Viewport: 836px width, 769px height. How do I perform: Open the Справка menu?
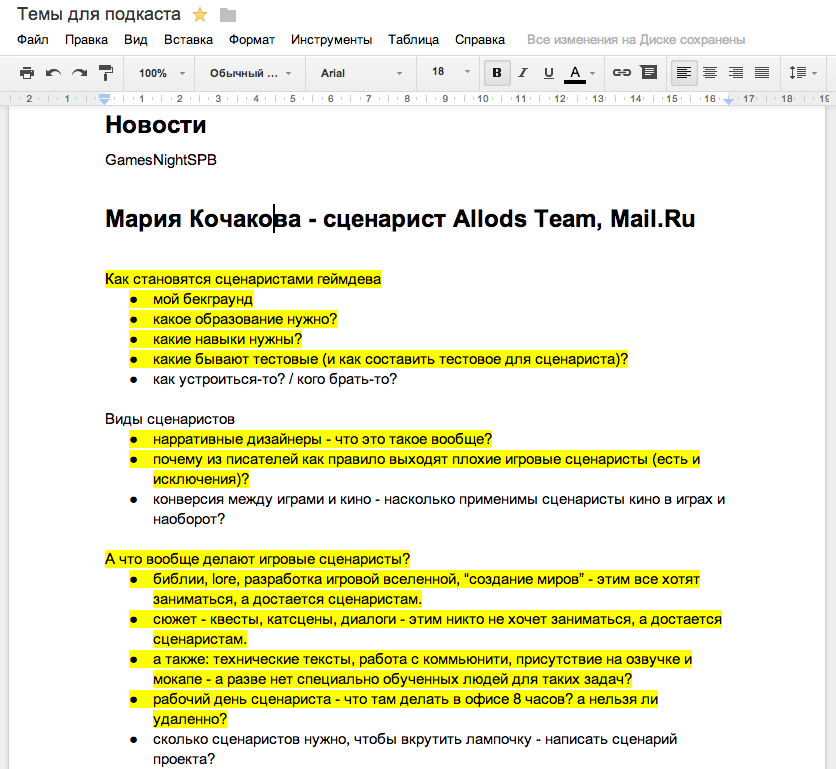coord(479,40)
